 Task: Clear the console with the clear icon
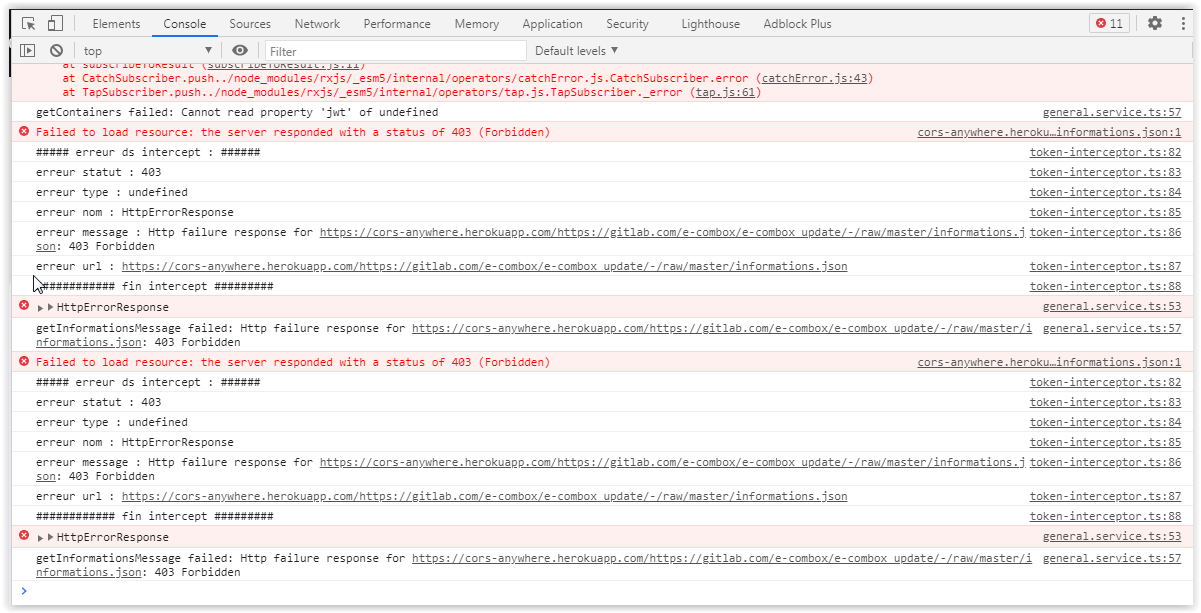pos(56,50)
